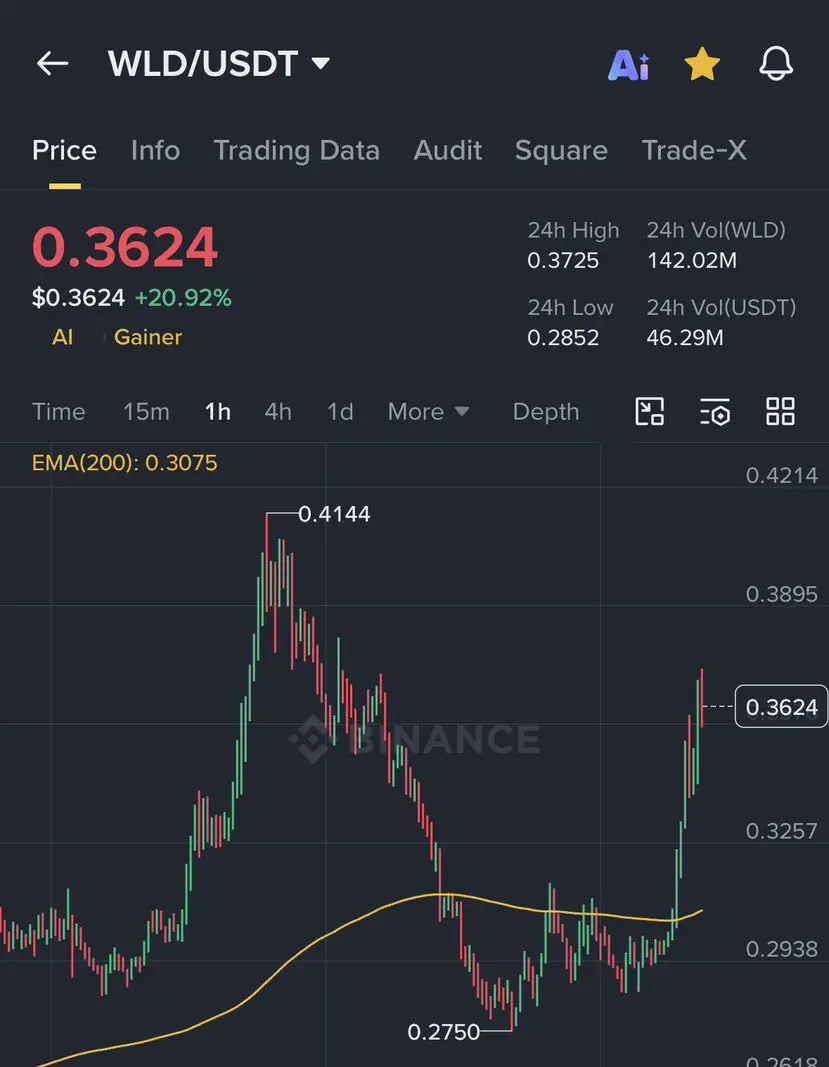829x1067 pixels.
Task: Open chart indicator settings icon
Action: click(715, 412)
